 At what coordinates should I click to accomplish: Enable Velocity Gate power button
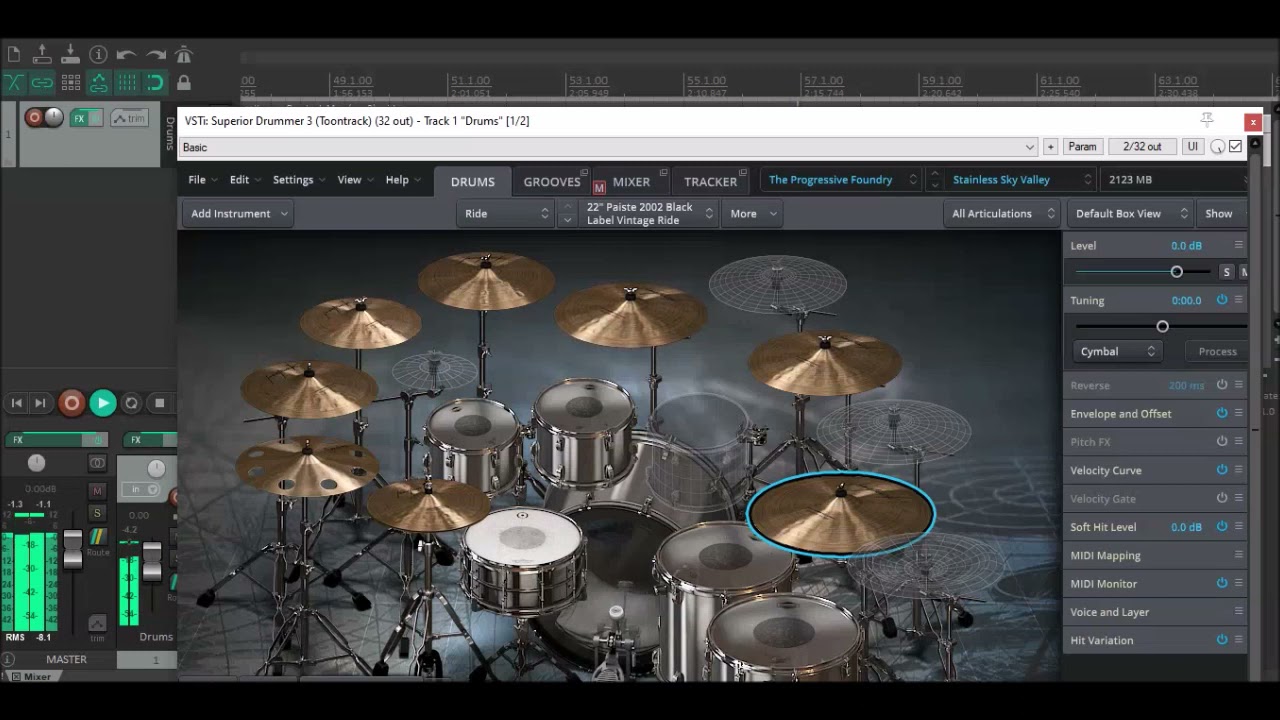pyautogui.click(x=1222, y=498)
